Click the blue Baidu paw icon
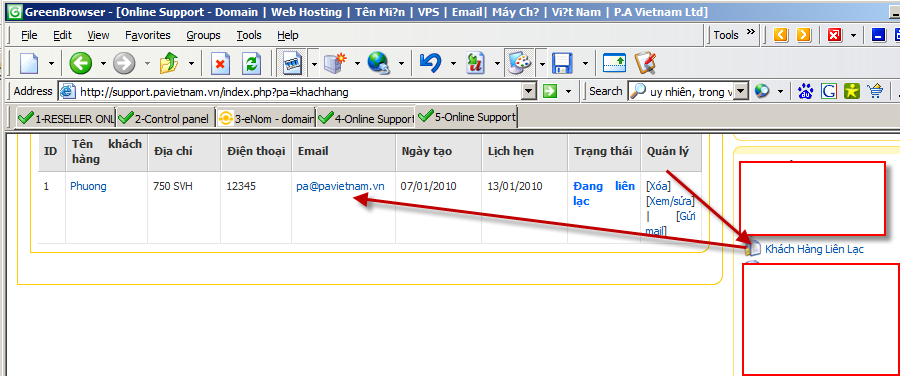Image resolution: width=900 pixels, height=376 pixels. coord(806,91)
